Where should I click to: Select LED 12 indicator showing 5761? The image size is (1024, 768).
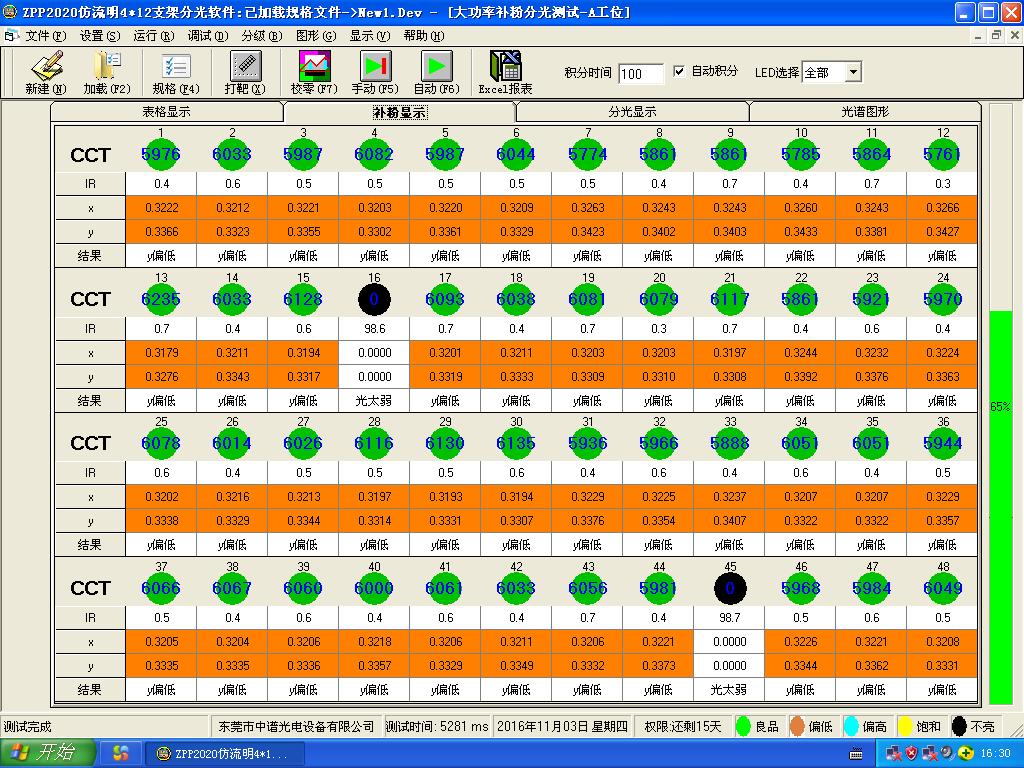pyautogui.click(x=942, y=154)
